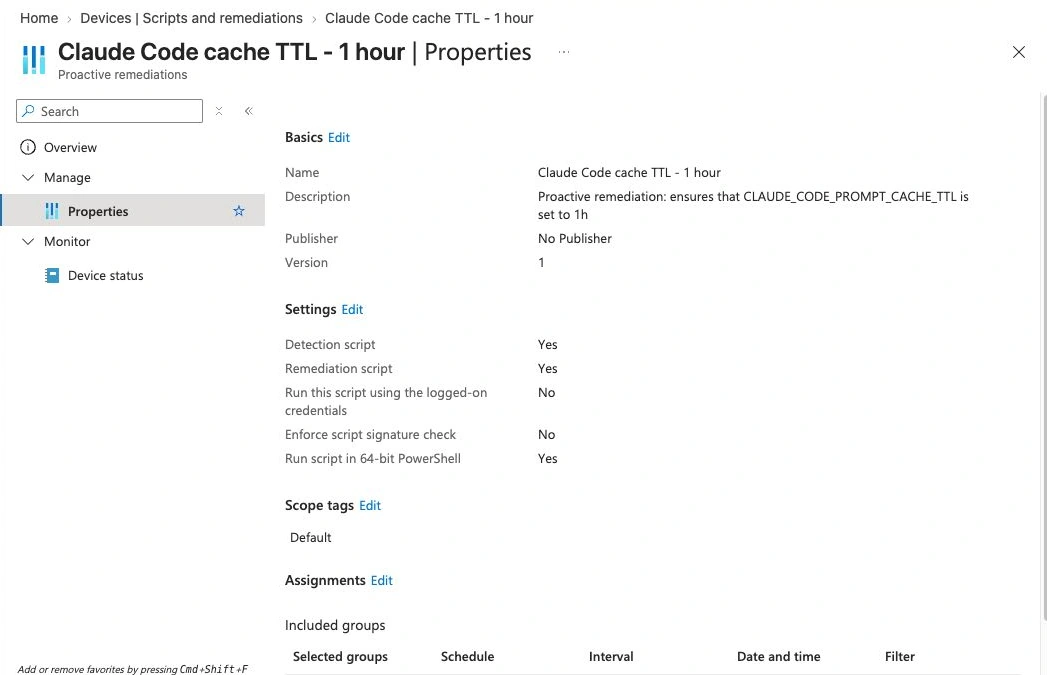Screen dimensions: 1047x675
Task: Open Devices | Scripts and remediations breadcrumb
Action: coord(191,18)
